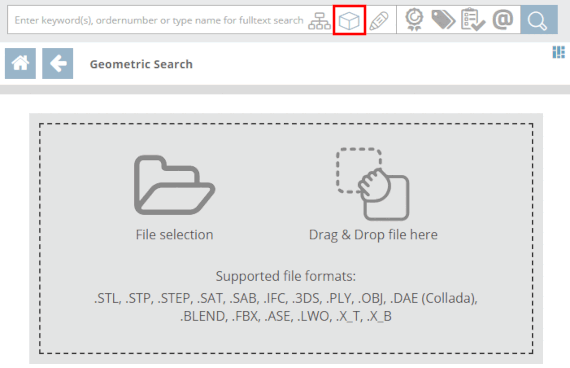Click the Drag & Drop file here text
The width and height of the screenshot is (570, 368).
pos(373,235)
